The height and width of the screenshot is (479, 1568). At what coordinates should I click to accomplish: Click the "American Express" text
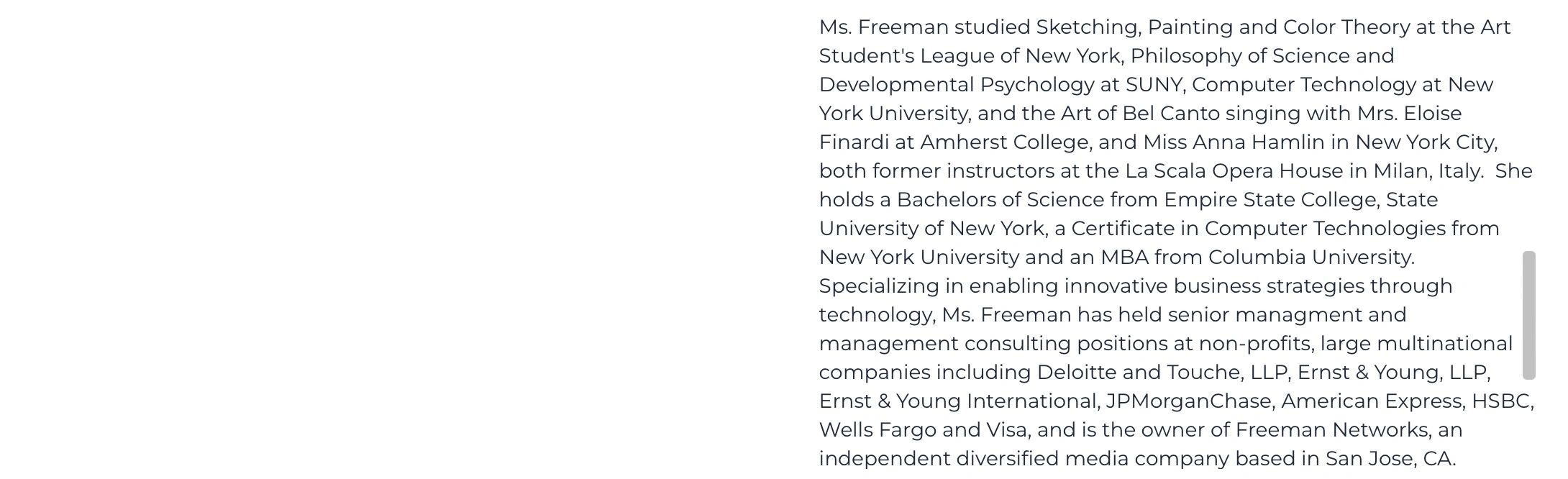1372,401
